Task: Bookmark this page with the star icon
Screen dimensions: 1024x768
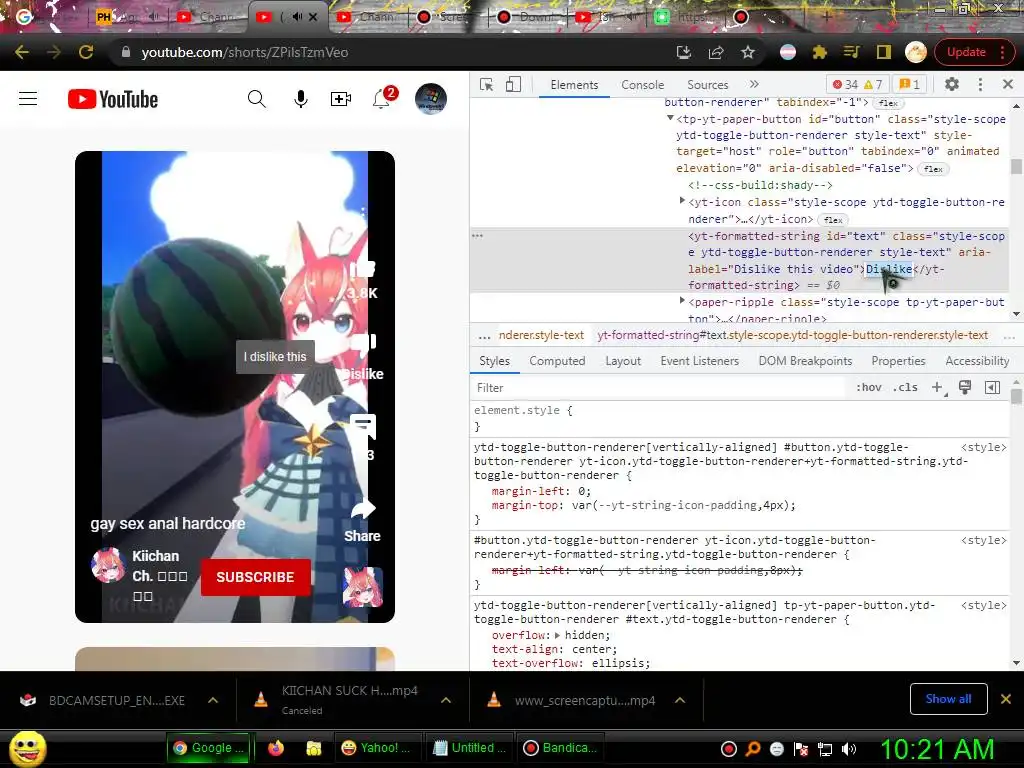Action: [x=748, y=52]
